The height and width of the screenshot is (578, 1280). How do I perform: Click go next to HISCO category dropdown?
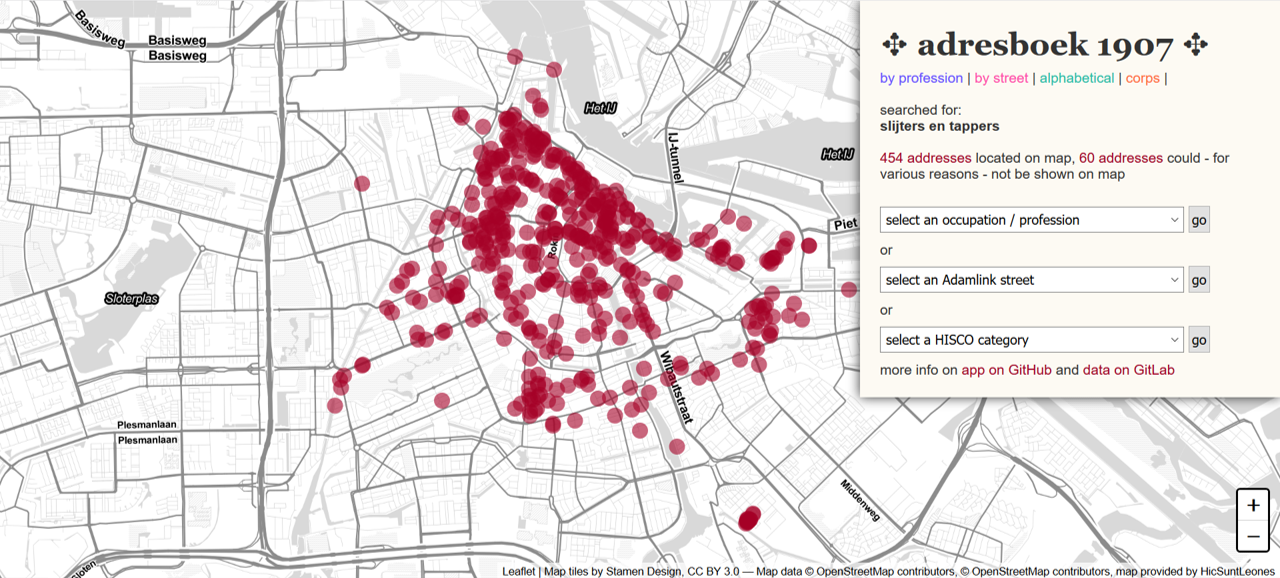click(1199, 340)
